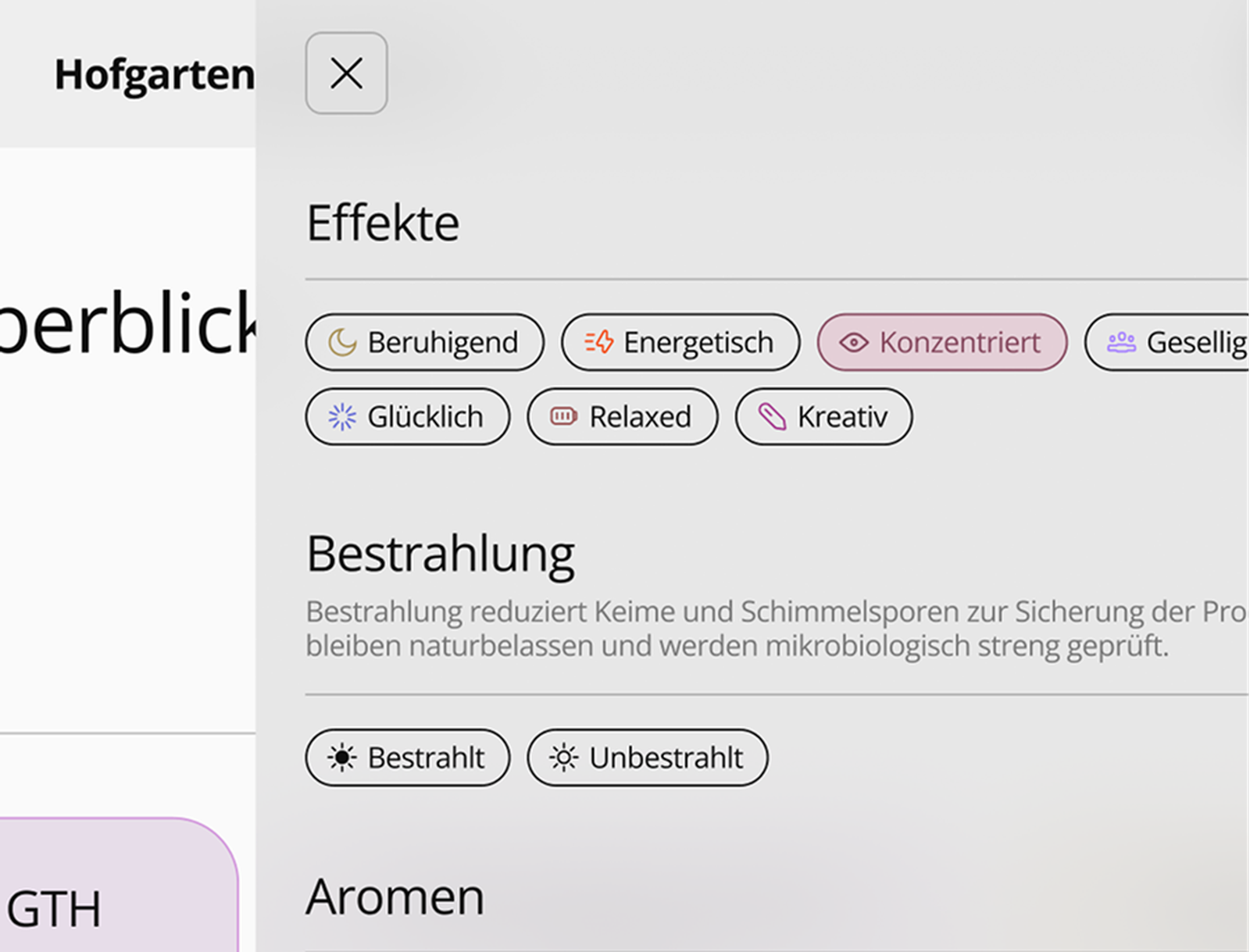Click the Hofgarten logo text
This screenshot has height=952, width=1250.
(x=155, y=75)
